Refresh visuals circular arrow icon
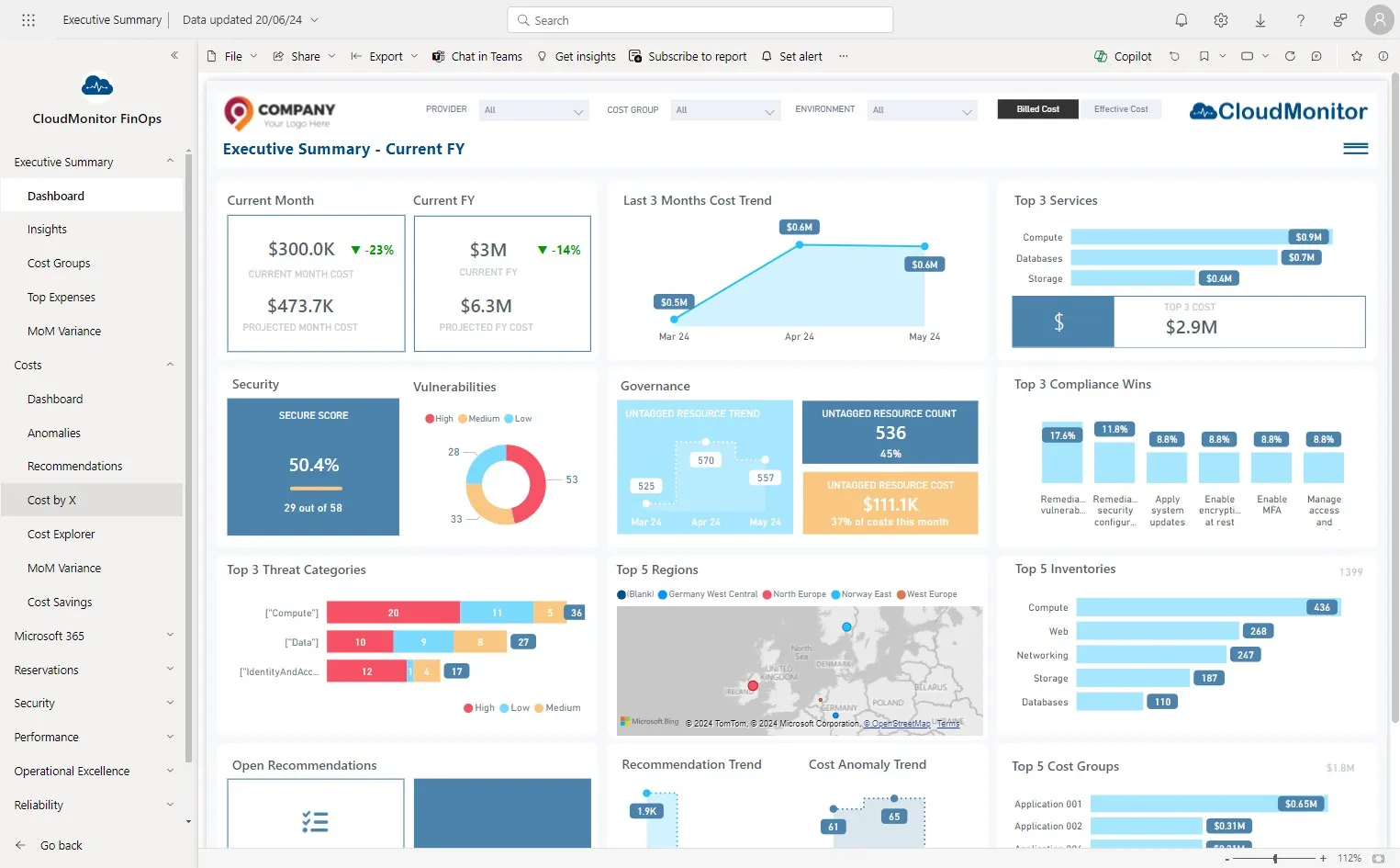The height and width of the screenshot is (868, 1400). [1290, 56]
